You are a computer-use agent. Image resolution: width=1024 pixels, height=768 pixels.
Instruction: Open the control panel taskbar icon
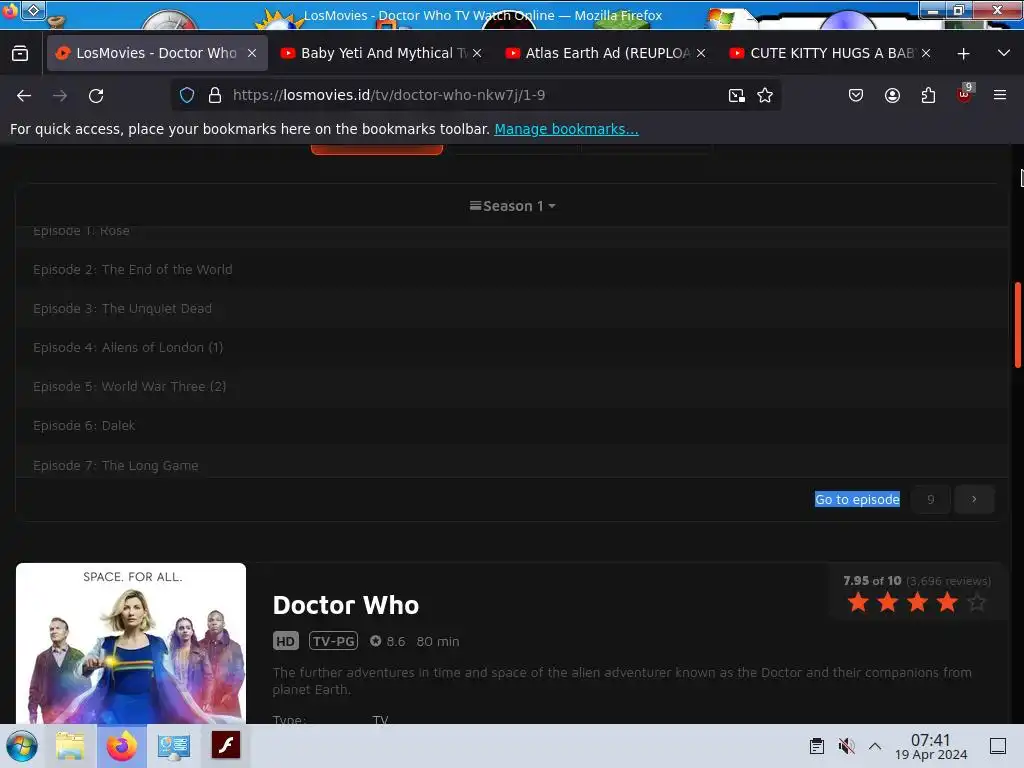point(174,746)
